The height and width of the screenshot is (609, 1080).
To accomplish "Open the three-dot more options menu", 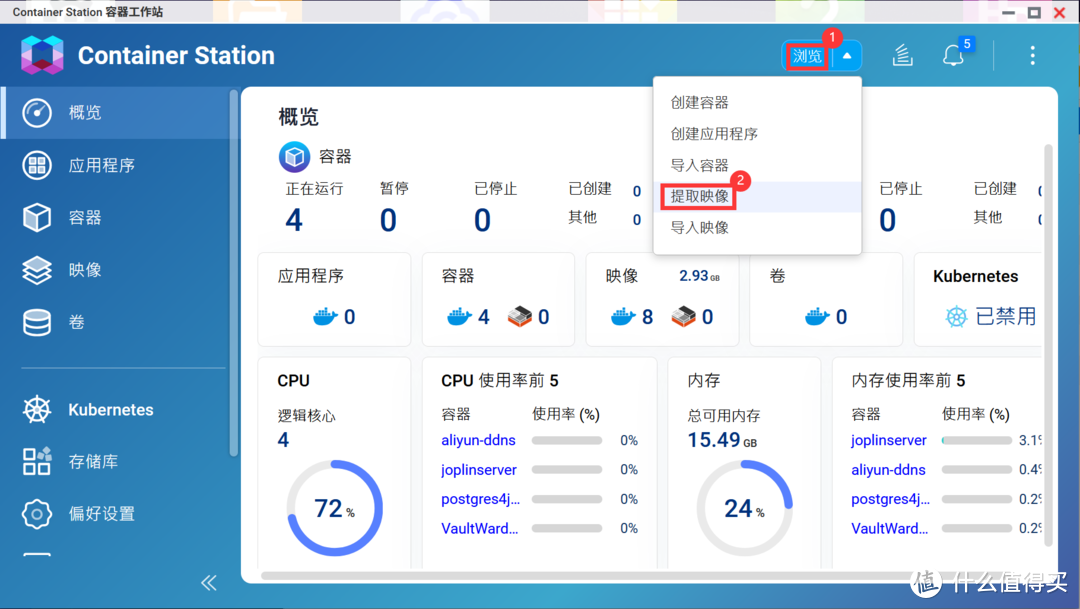I will (x=1032, y=55).
